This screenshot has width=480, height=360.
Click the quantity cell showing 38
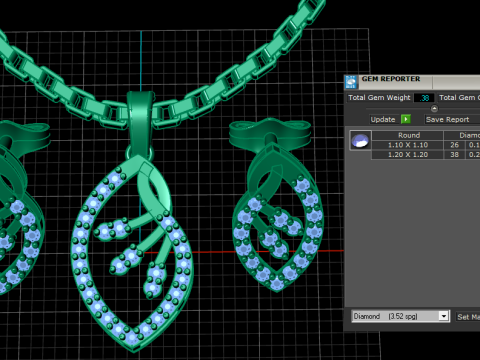454,155
